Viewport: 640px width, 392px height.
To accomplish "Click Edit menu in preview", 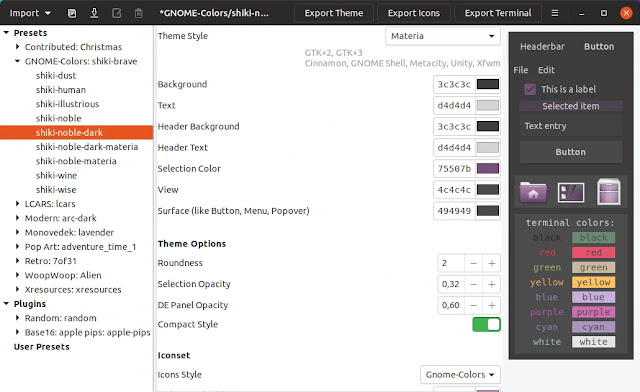I will pyautogui.click(x=546, y=70).
